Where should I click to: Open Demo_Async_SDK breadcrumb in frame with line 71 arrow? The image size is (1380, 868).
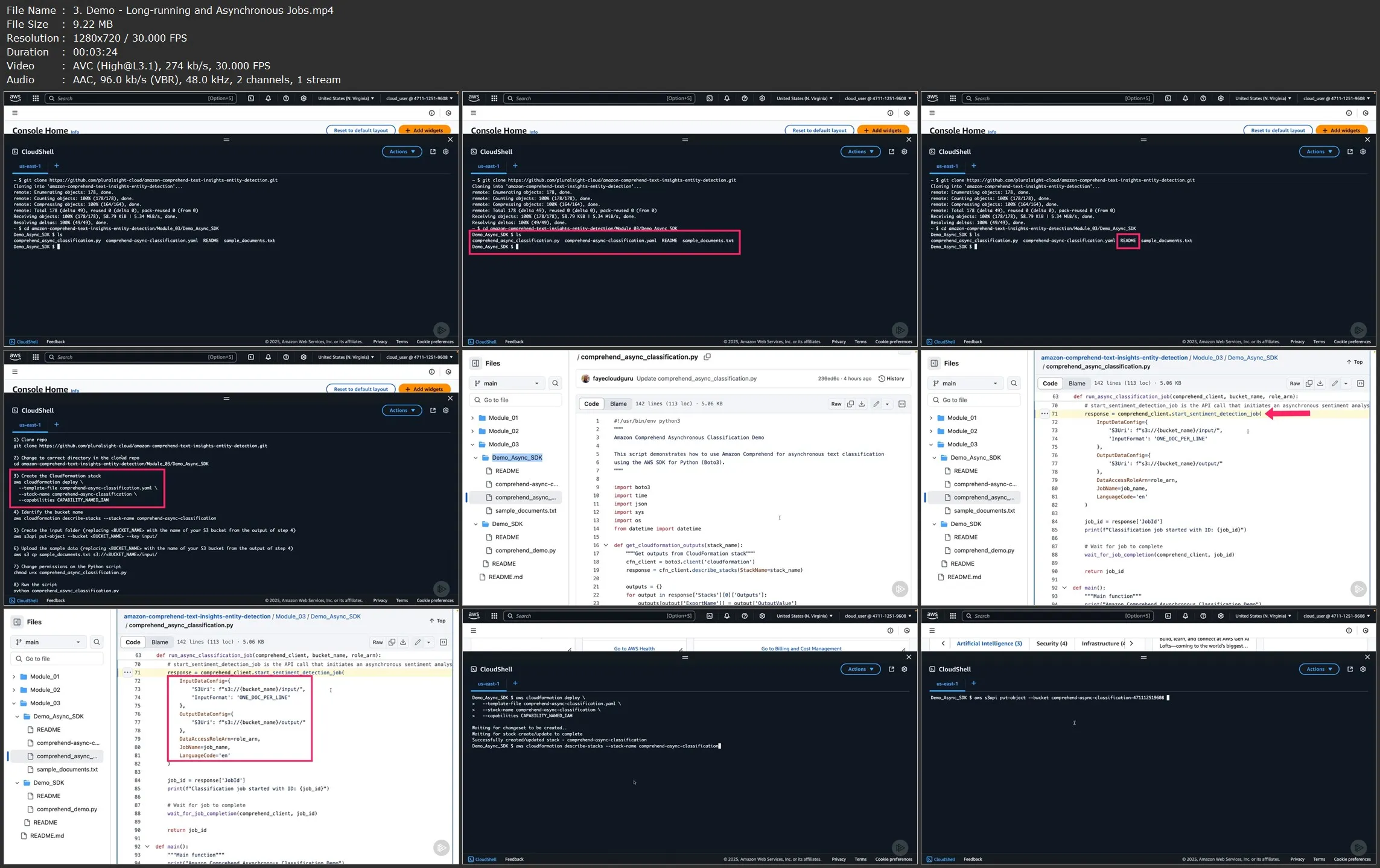click(x=1252, y=358)
